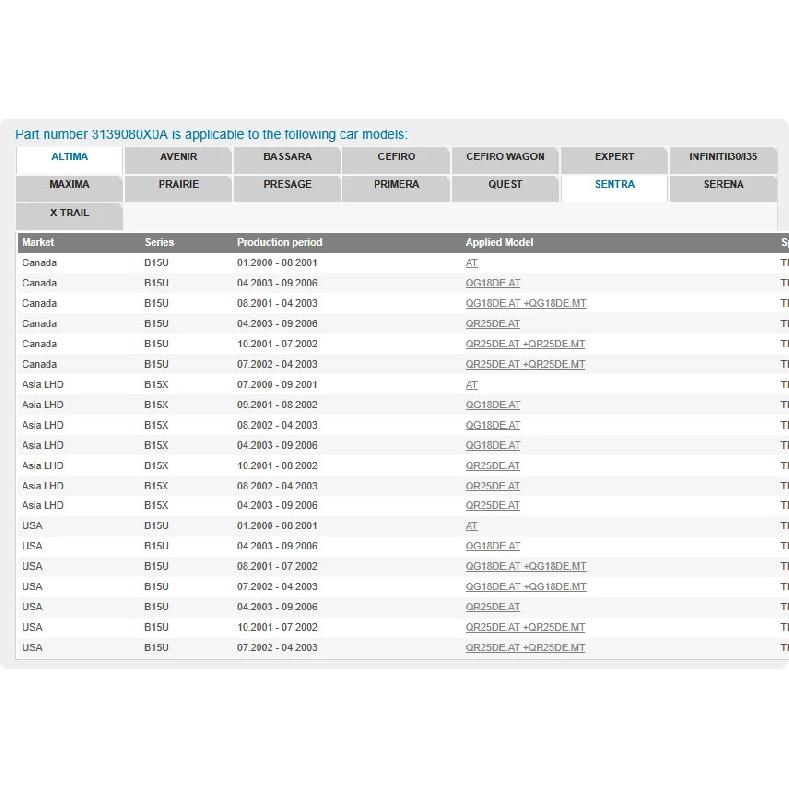Select the SENTRA tab

(614, 188)
